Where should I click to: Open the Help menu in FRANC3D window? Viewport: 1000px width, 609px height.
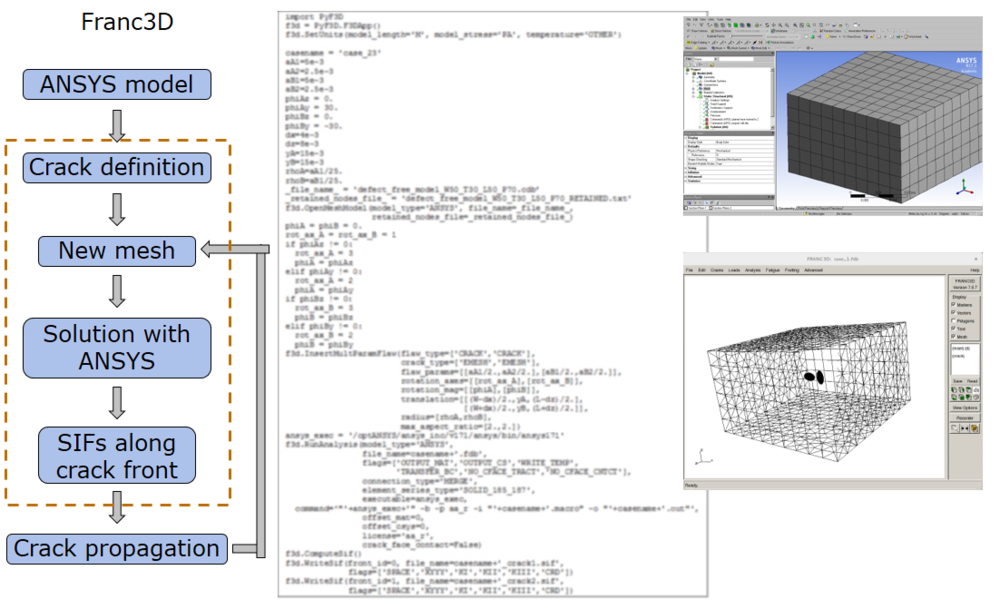(x=974, y=270)
